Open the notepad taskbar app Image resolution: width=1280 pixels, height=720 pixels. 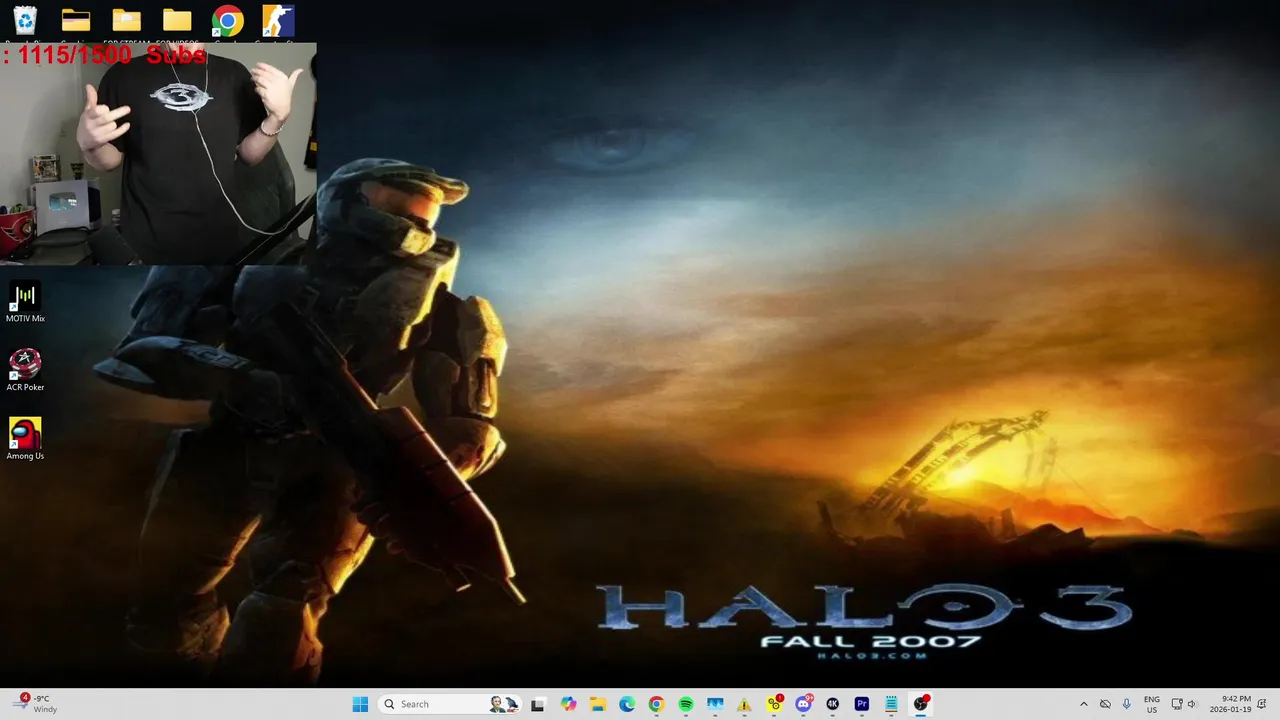click(891, 704)
